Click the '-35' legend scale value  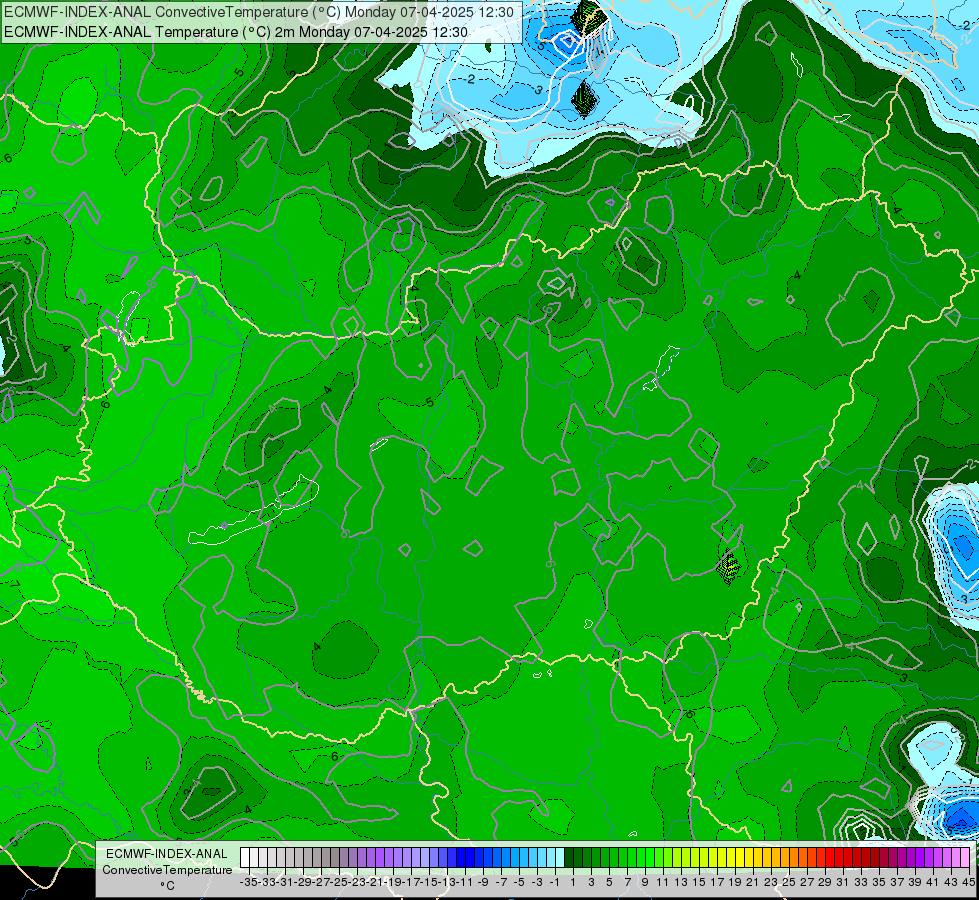click(x=248, y=883)
